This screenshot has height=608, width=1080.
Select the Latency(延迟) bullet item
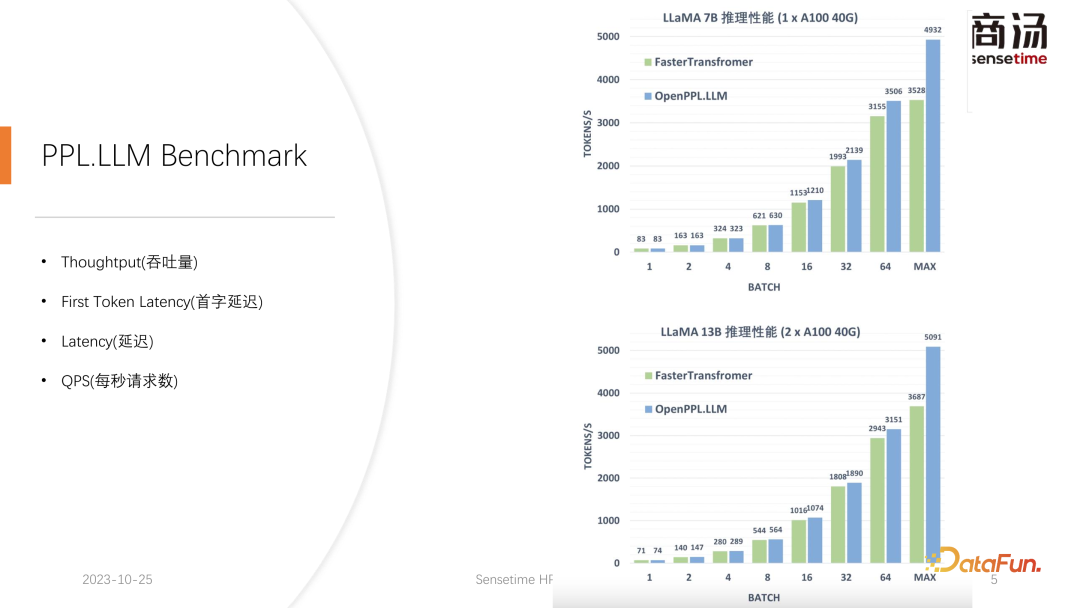tap(107, 342)
